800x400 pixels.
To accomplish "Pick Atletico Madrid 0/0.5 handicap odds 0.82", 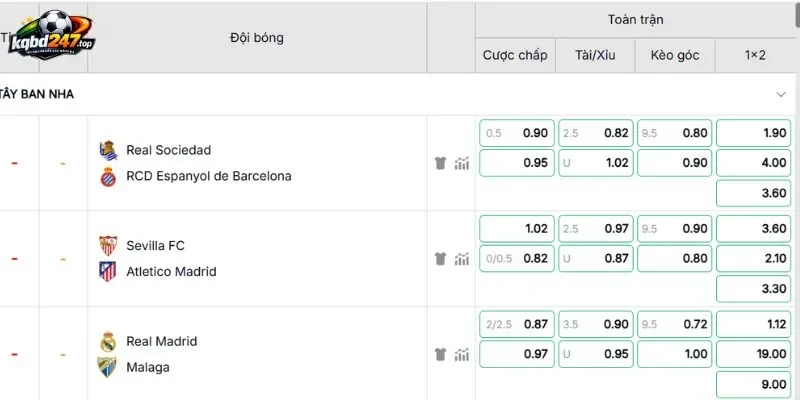I will point(517,259).
